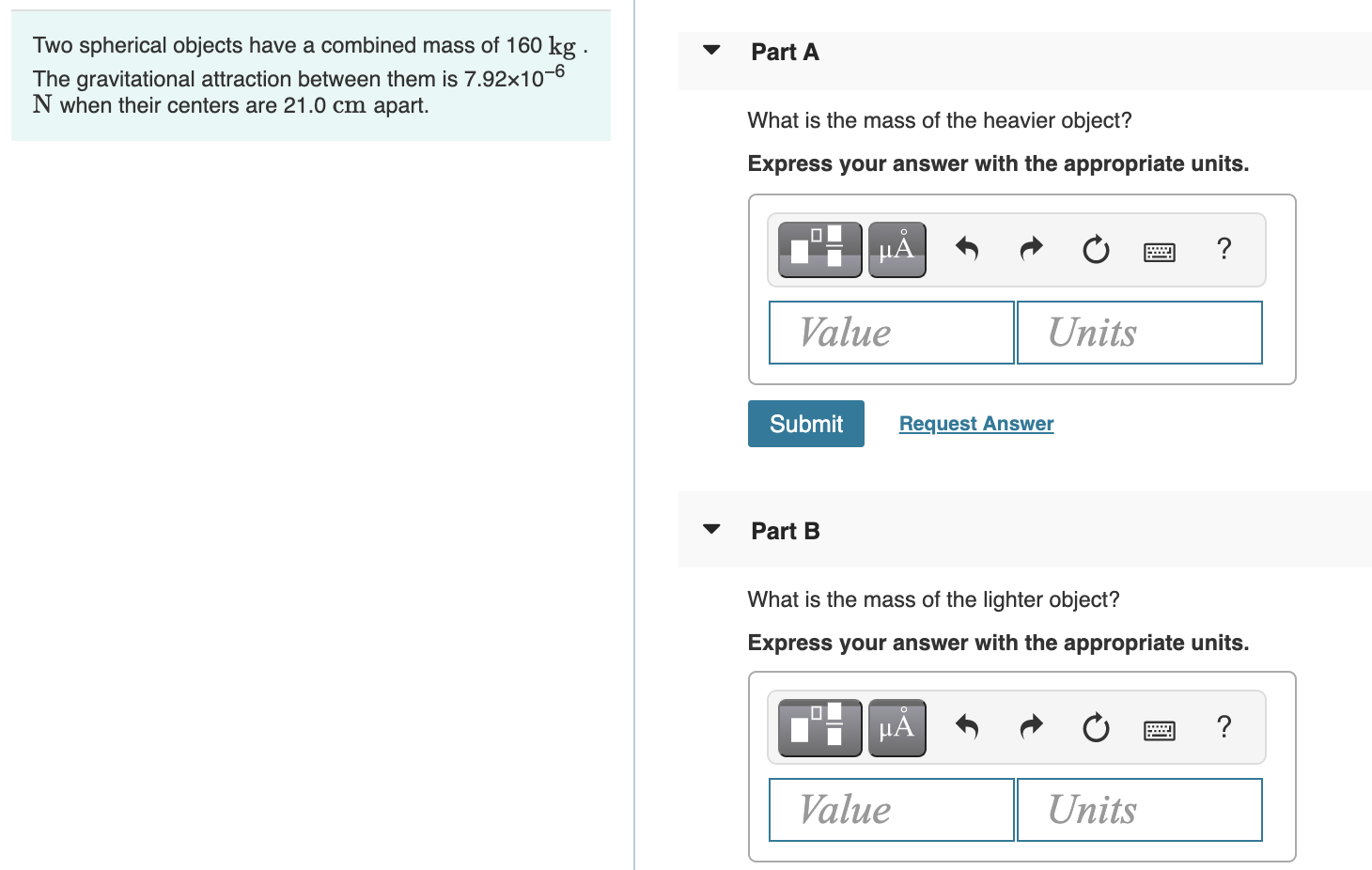Open the equation templates icon in Part B

819,726
